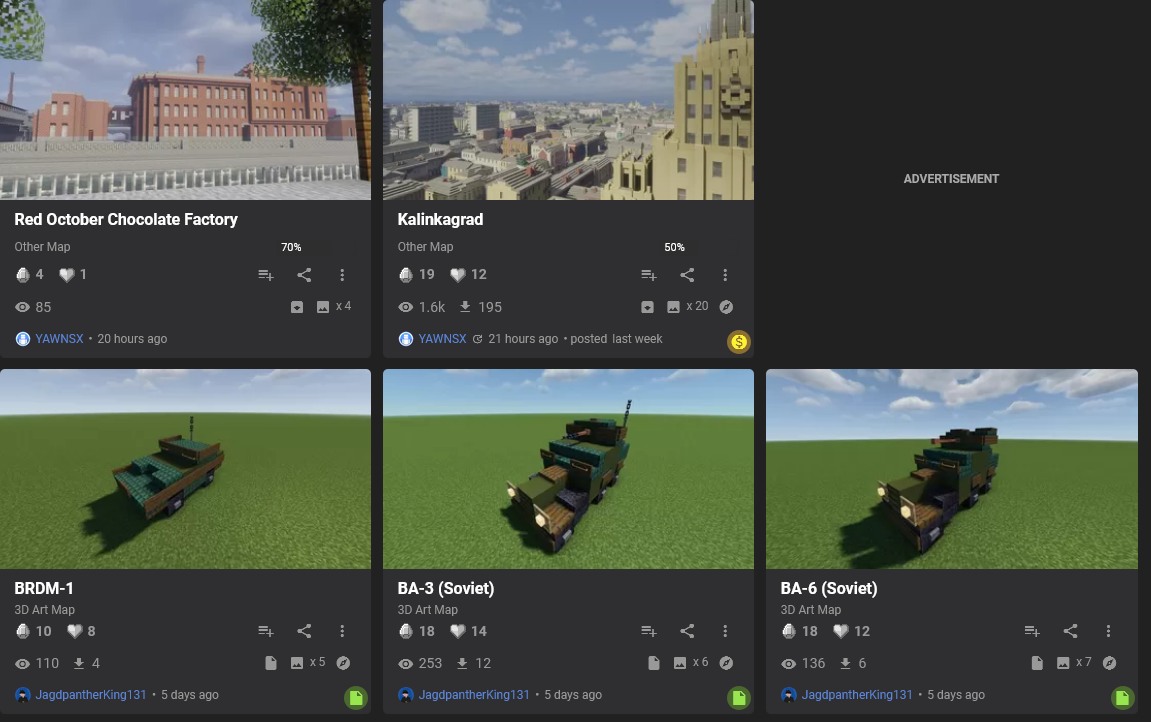Give diamond to BA-6 (Soviet)
This screenshot has width=1151, height=722.
coord(789,631)
